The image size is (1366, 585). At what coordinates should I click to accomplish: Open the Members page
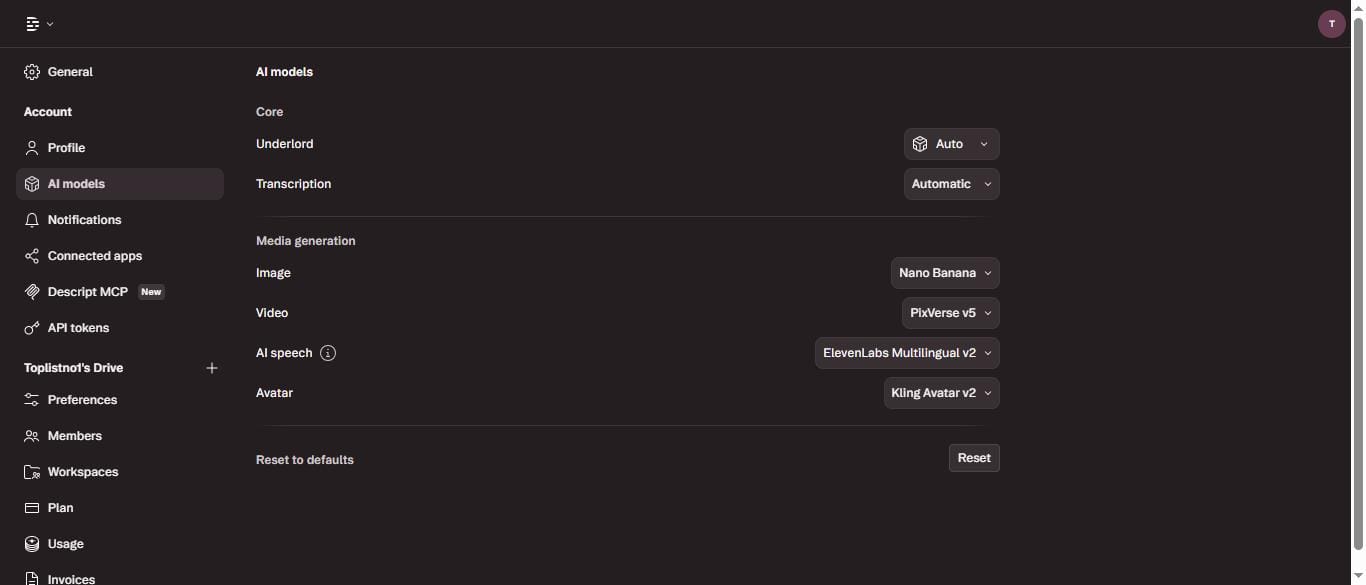[x=120, y=436]
